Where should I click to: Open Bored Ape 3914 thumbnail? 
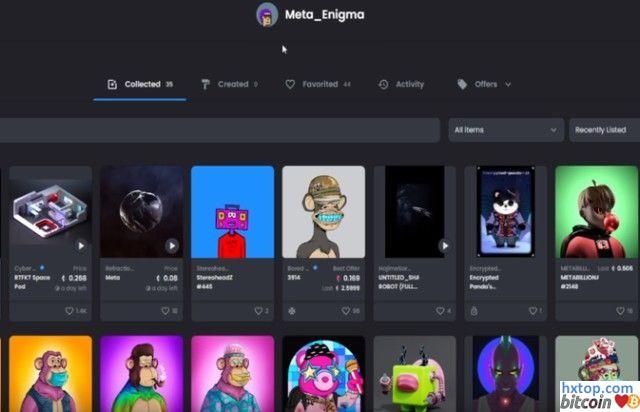point(323,210)
